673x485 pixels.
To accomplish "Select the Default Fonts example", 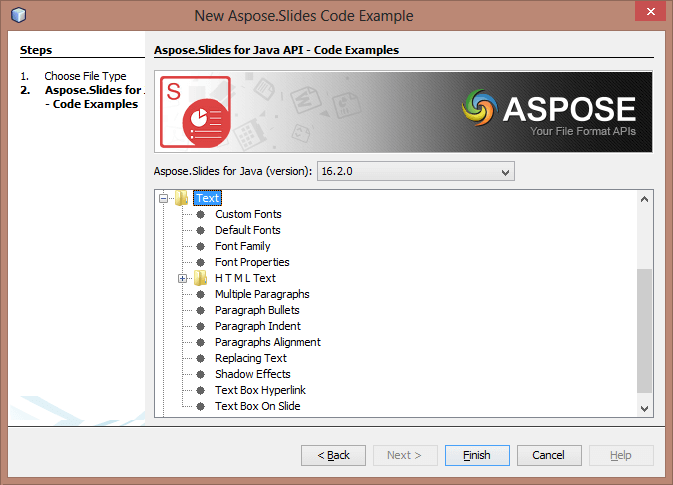I will click(248, 230).
